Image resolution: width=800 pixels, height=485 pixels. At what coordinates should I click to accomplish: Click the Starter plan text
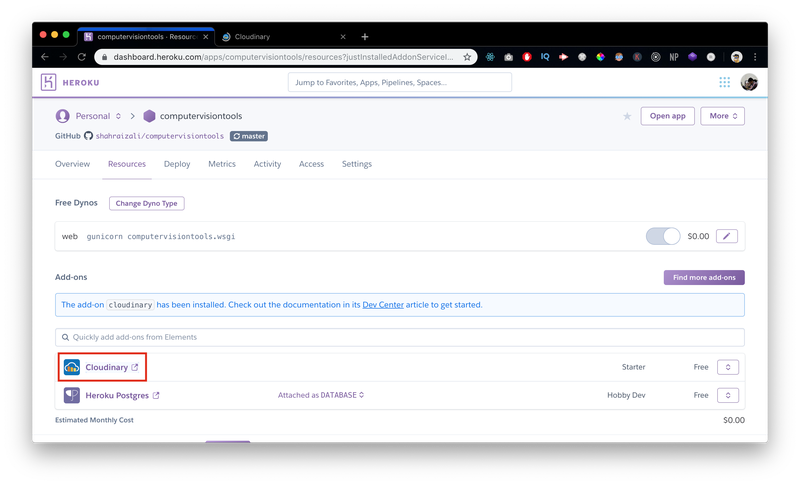[x=634, y=367]
